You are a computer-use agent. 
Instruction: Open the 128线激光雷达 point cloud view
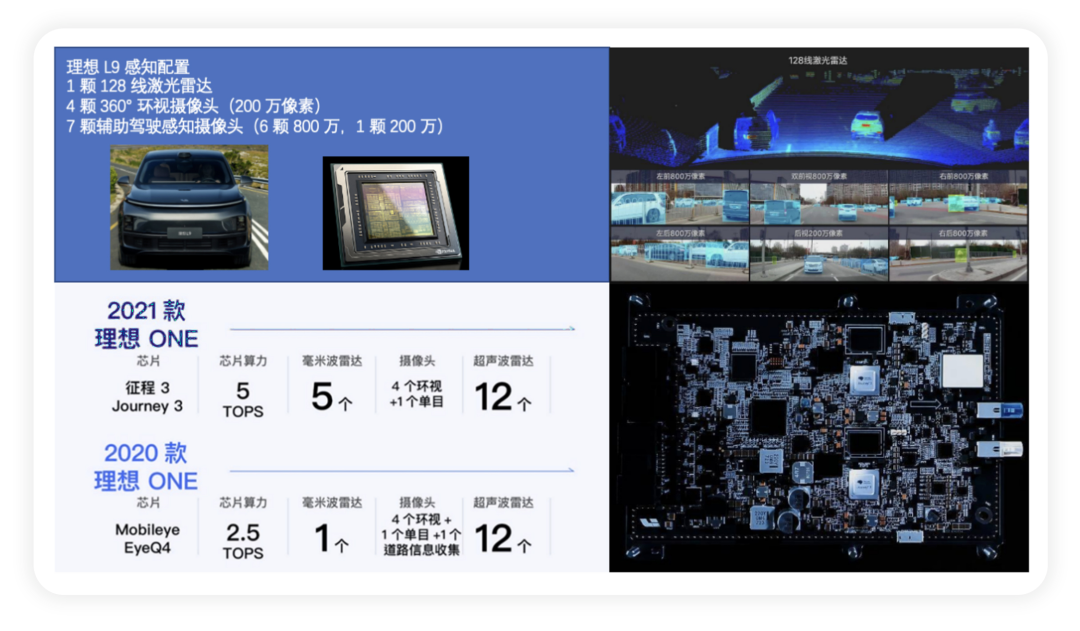tap(819, 109)
